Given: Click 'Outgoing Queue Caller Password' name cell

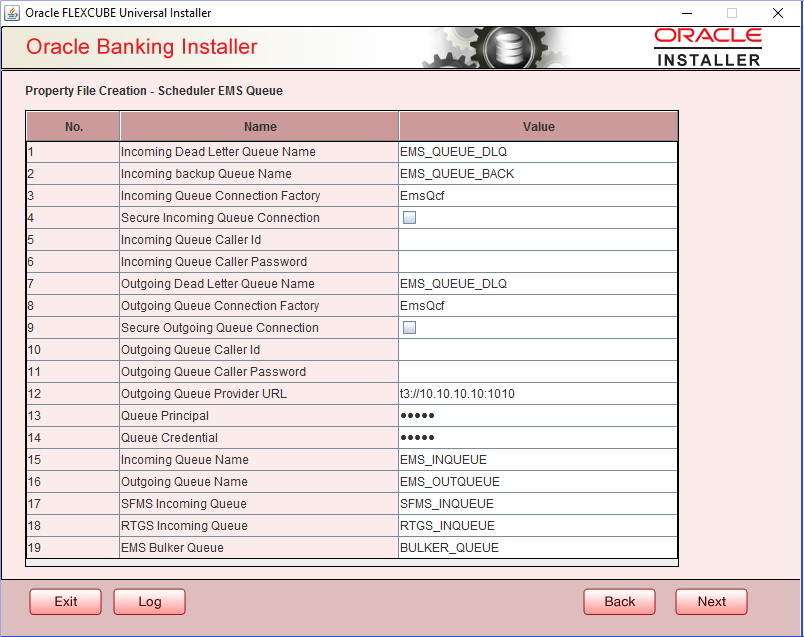Looking at the screenshot, I should click(259, 372).
